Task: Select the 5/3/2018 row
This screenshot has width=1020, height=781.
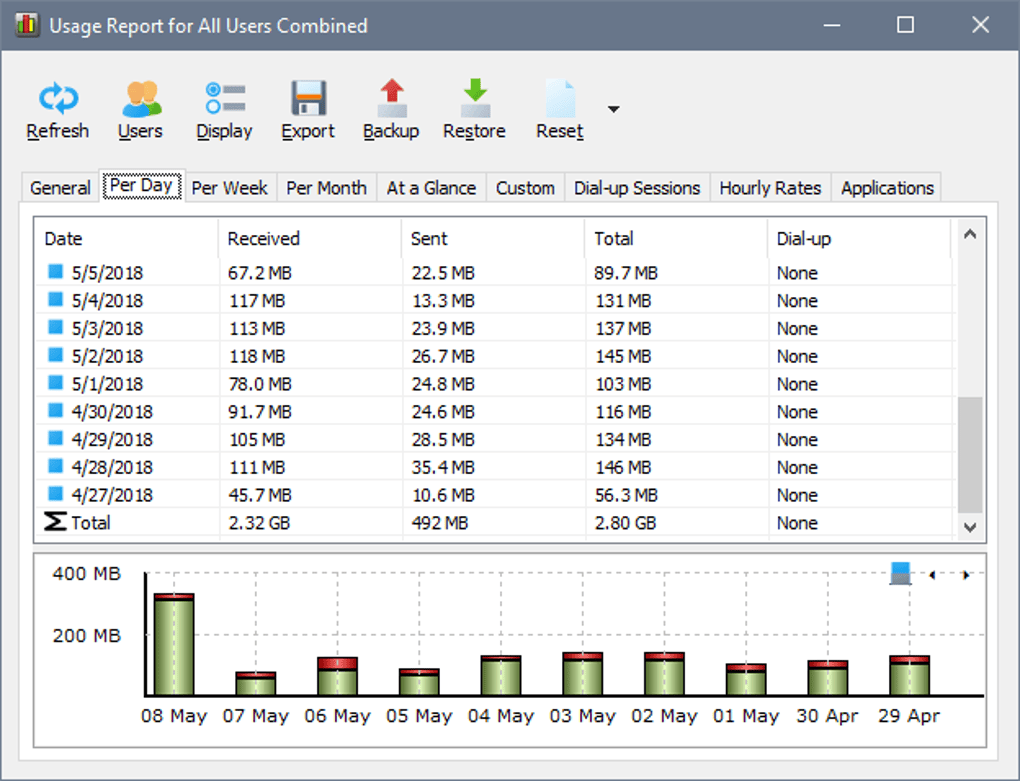Action: point(108,329)
